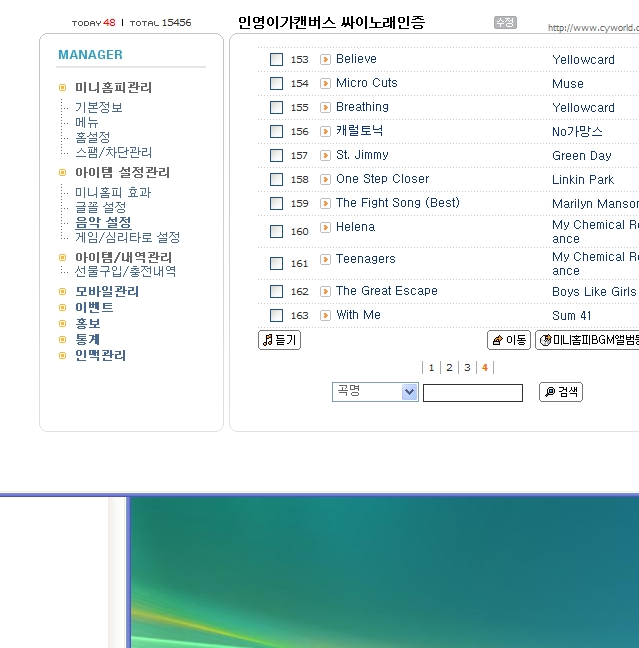Image resolution: width=639 pixels, height=648 pixels.
Task: Play icon beside Teenagers
Action: pos(325,259)
